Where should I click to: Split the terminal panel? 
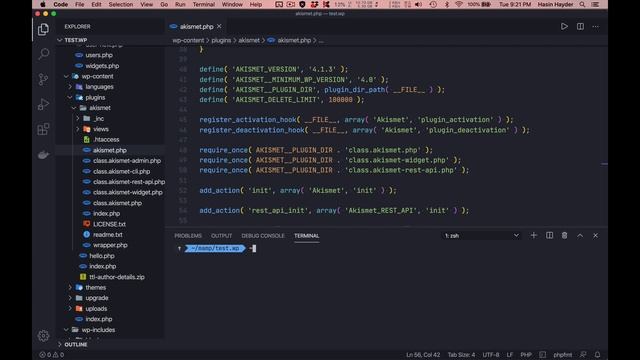549,236
